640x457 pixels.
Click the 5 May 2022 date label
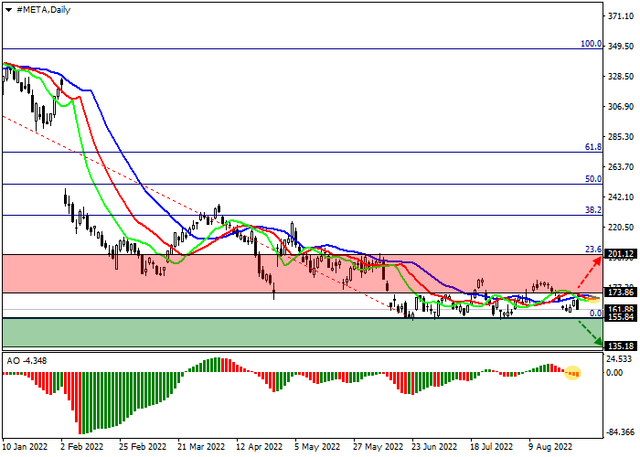317,447
